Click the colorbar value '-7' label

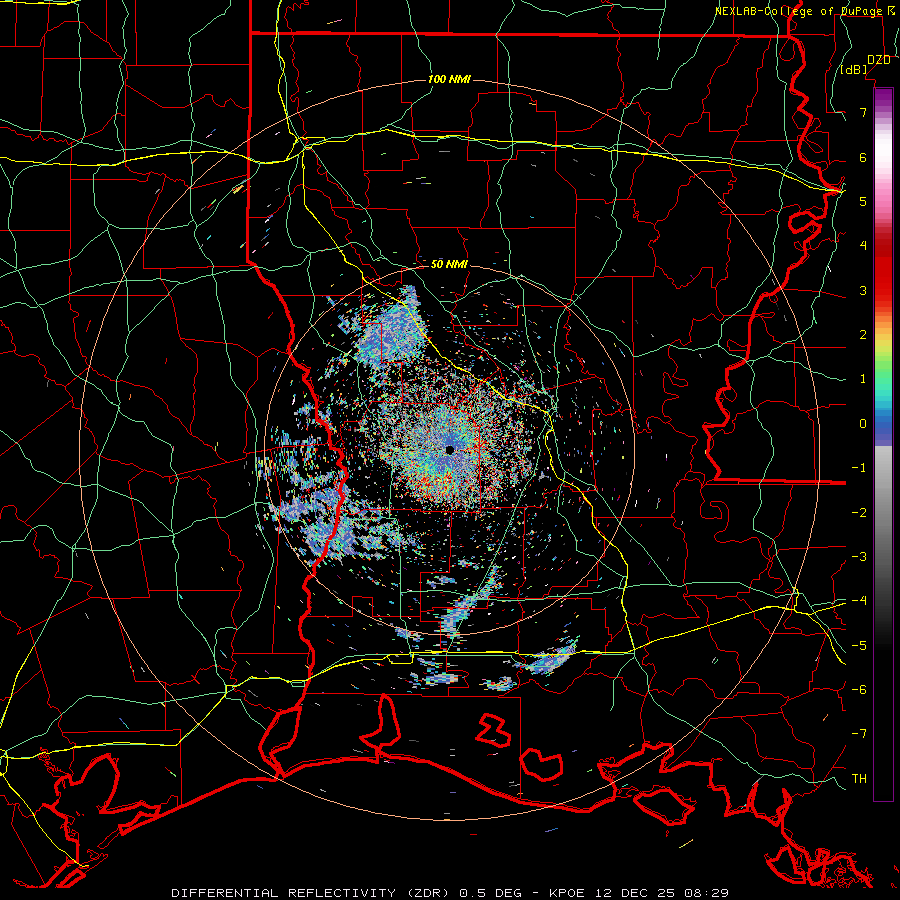[x=859, y=734]
